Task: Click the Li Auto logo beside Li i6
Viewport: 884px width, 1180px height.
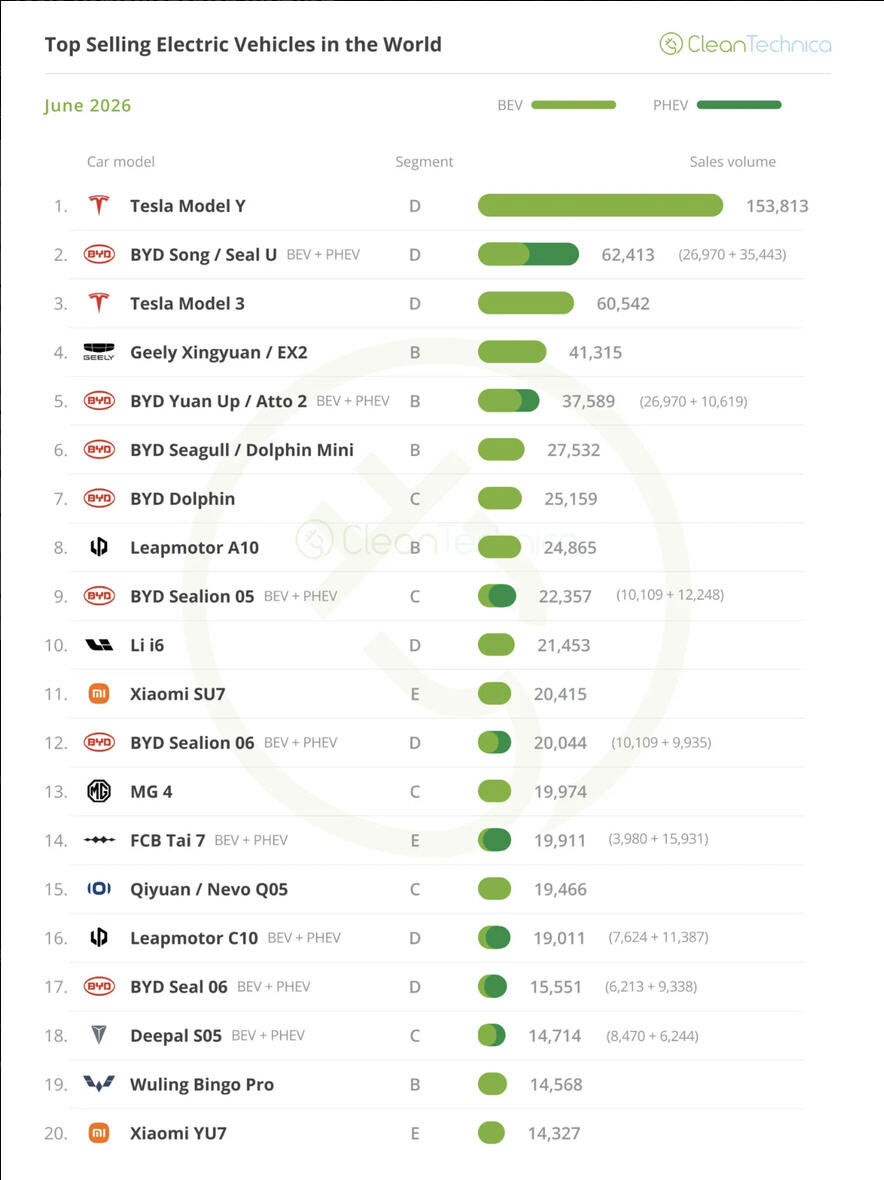Action: click(x=99, y=645)
